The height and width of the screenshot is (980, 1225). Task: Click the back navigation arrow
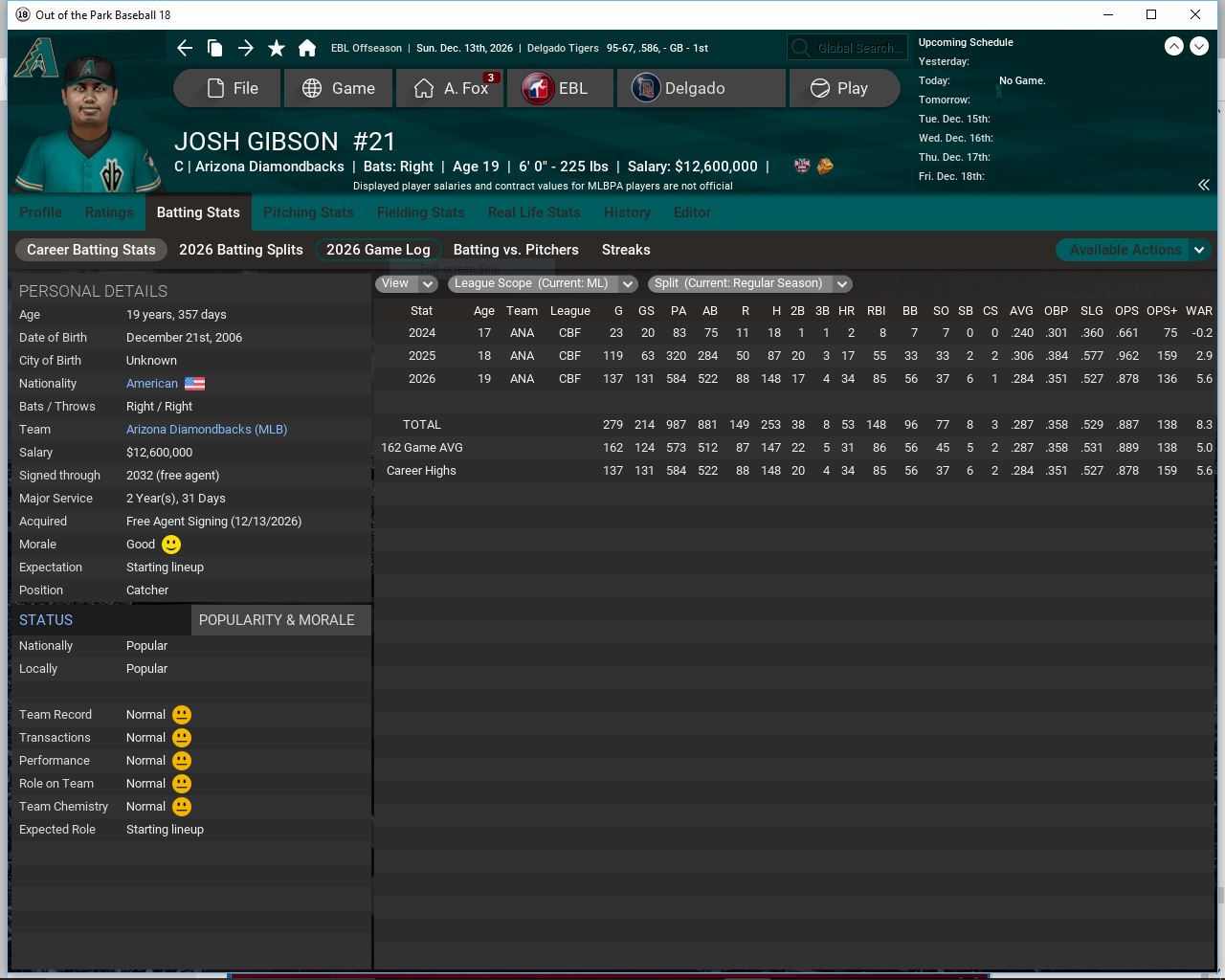coord(185,48)
